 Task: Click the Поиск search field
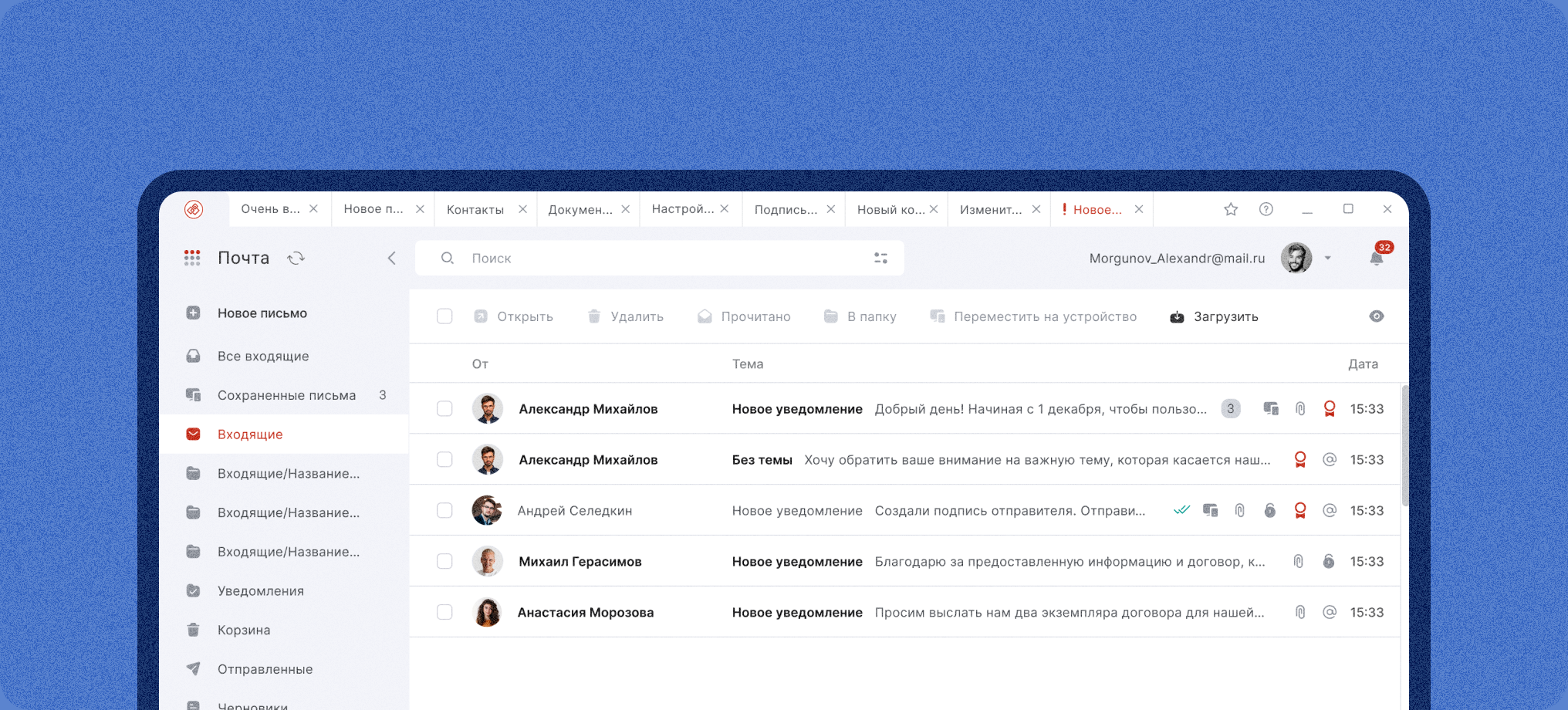coord(660,258)
